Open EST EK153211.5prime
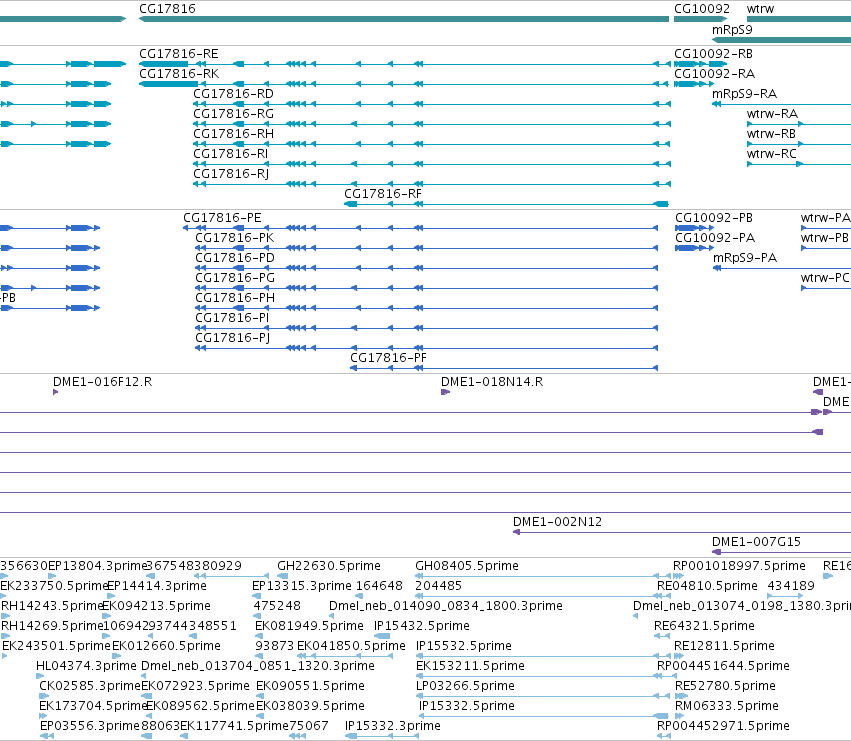 point(470,666)
